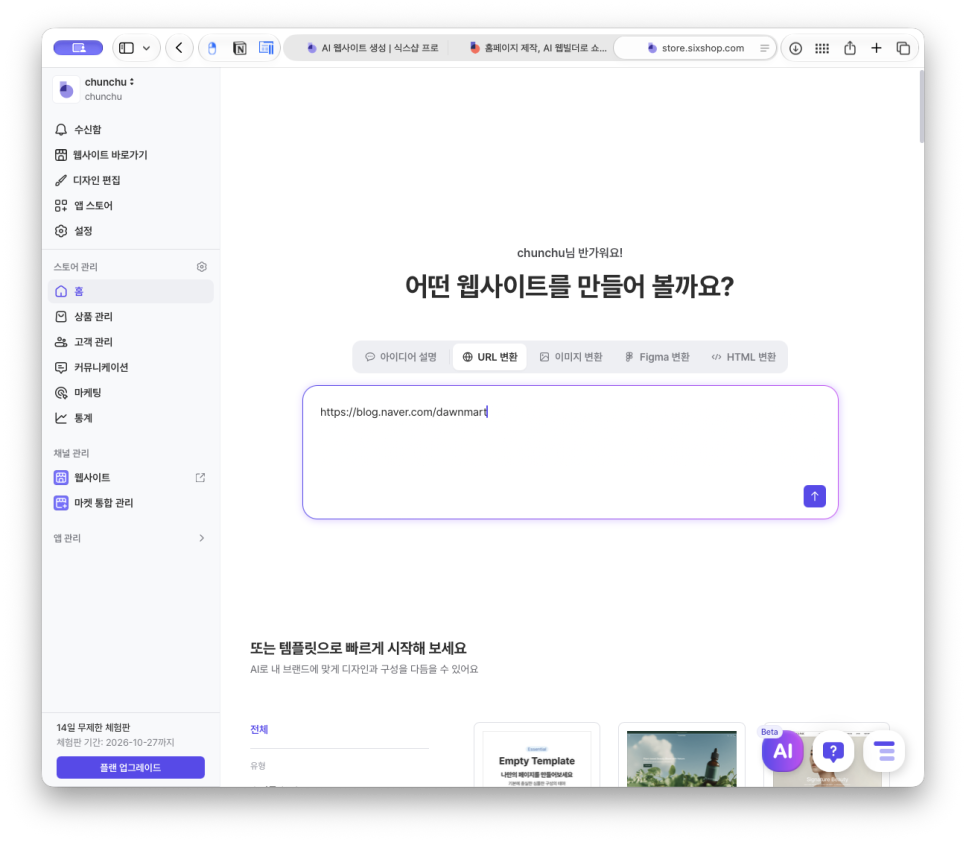The height and width of the screenshot is (842, 966).
Task: Open 설정 gear item in sidebar
Action: 73,231
